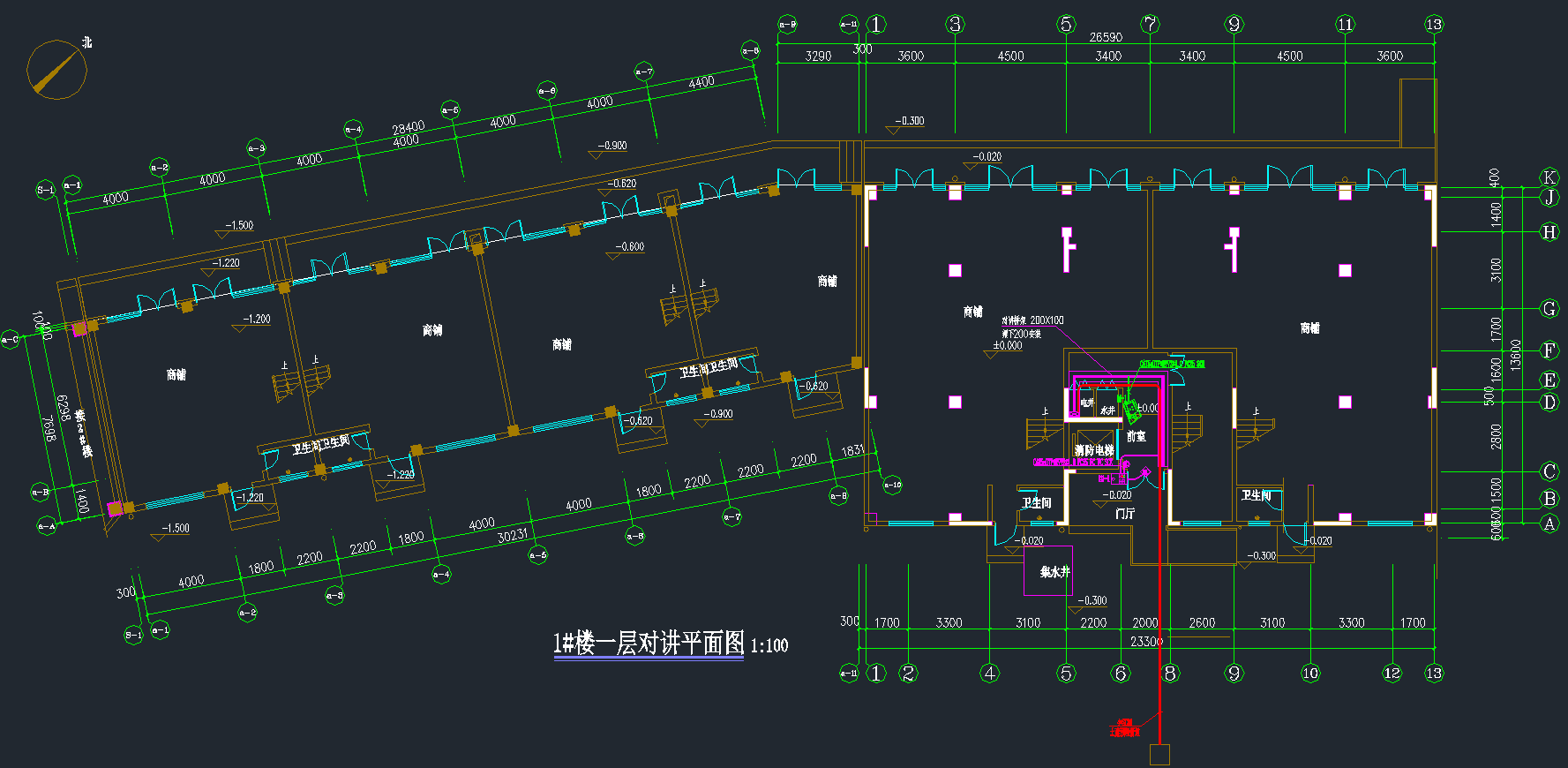This screenshot has width=1568, height=768.
Task: Select the green intercom device symbol in 前室
Action: (1131, 412)
